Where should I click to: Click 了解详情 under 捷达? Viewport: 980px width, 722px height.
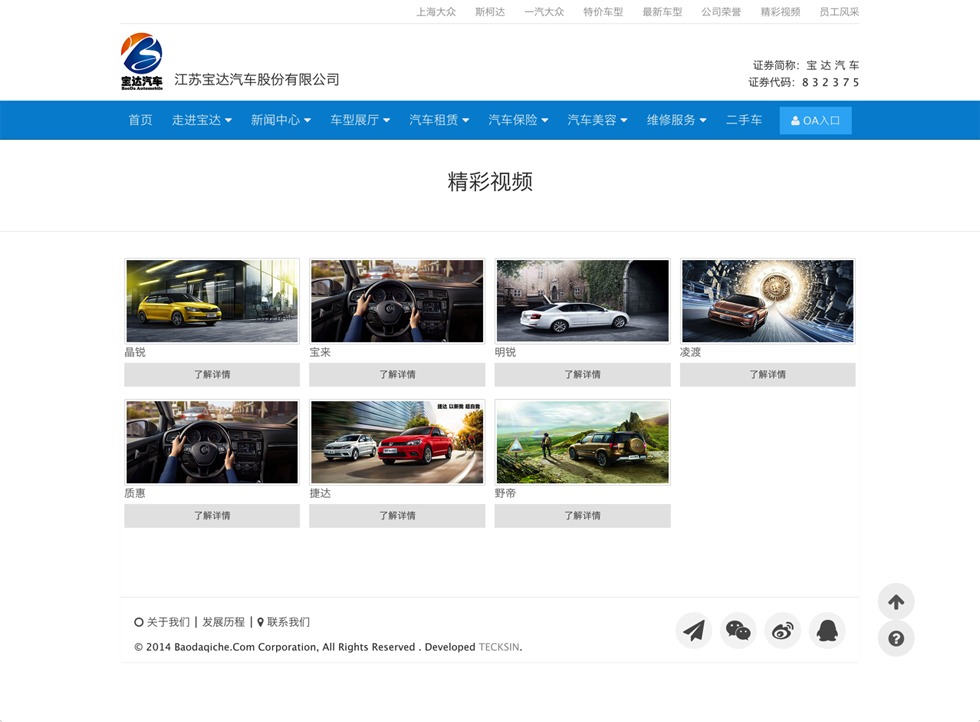(x=397, y=516)
